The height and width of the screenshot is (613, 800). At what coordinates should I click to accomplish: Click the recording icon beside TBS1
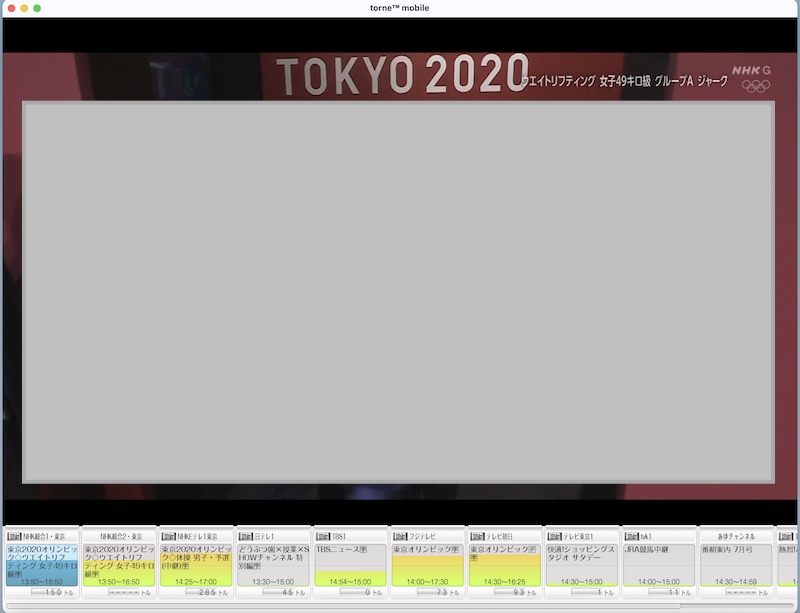tap(323, 536)
